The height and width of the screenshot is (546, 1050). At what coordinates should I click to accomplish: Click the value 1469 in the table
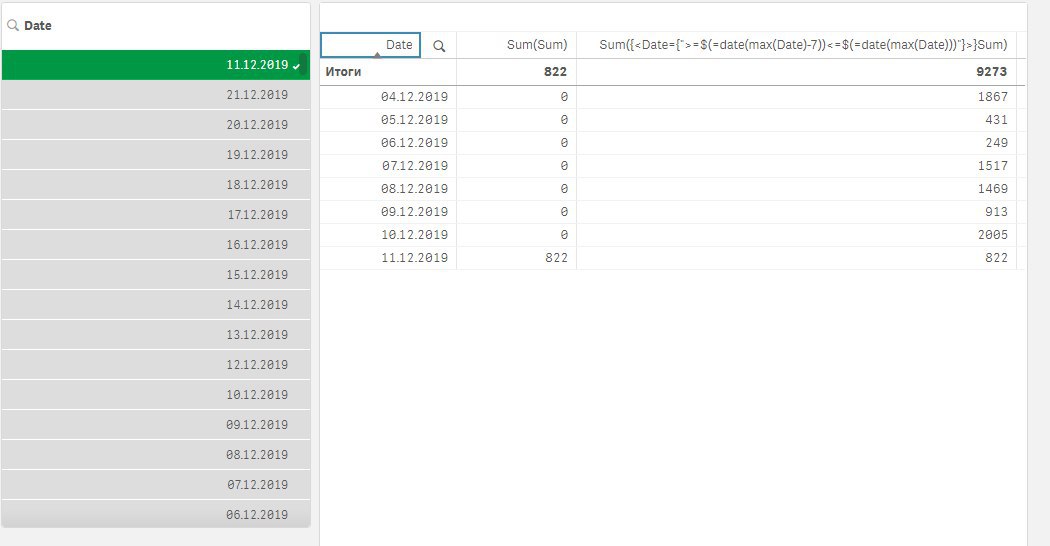click(x=992, y=189)
